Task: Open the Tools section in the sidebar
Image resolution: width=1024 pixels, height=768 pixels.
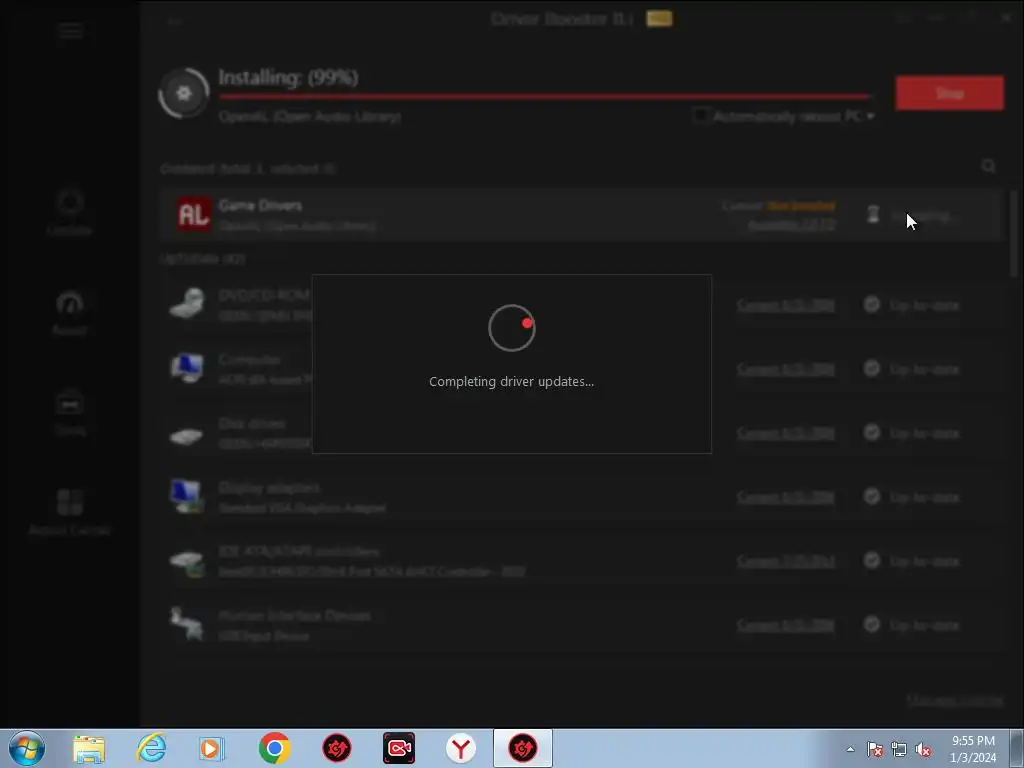Action: click(70, 412)
